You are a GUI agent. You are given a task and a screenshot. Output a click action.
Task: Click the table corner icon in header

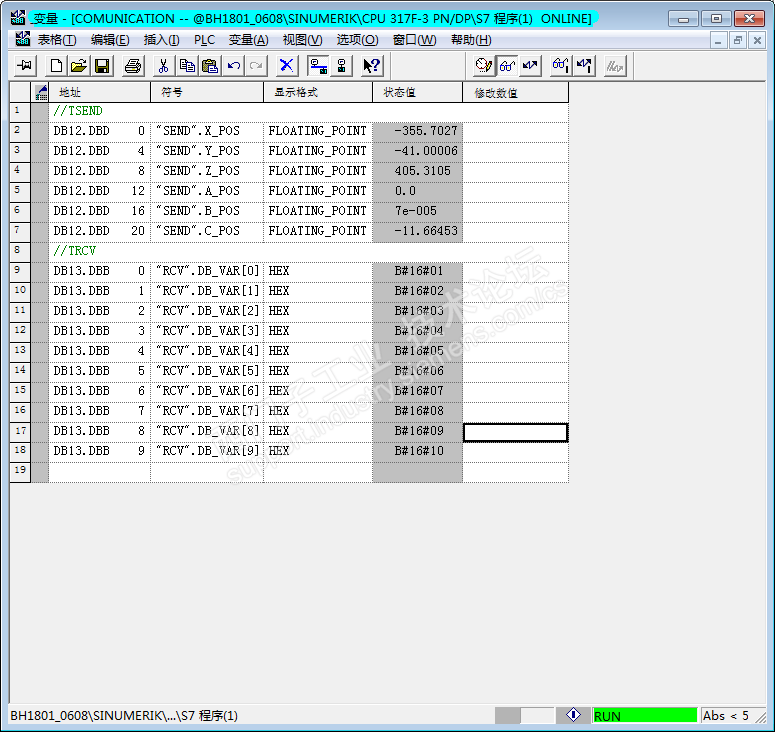pos(41,92)
